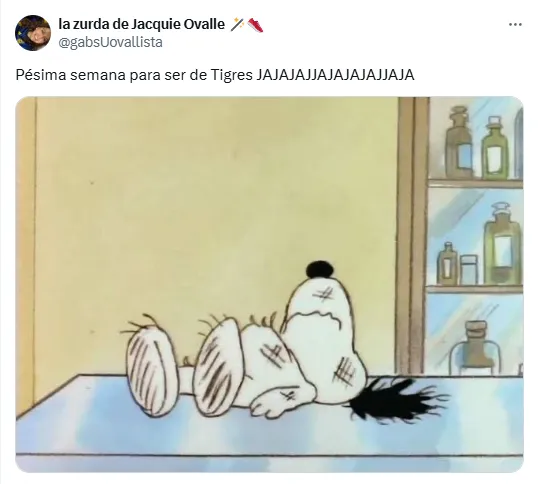538x484 pixels.
Task: Open the @gabsUovallista handle link
Action: (x=110, y=43)
